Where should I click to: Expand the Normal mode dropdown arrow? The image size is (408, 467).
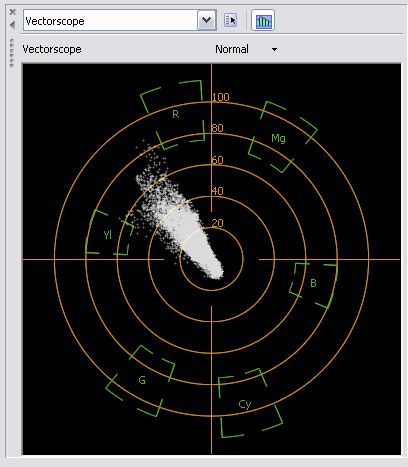click(x=274, y=50)
